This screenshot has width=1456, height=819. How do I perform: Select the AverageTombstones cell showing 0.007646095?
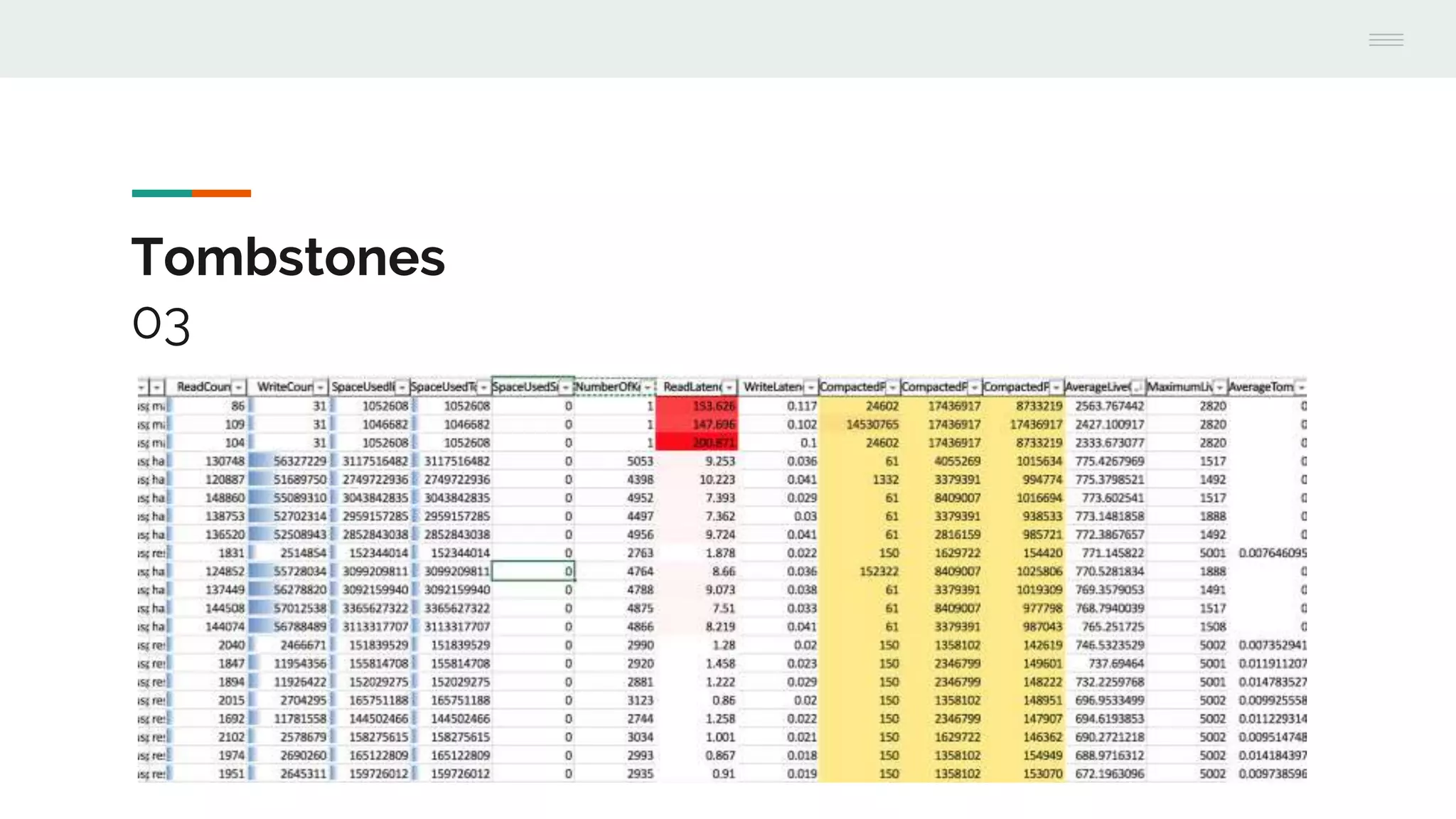1271,553
